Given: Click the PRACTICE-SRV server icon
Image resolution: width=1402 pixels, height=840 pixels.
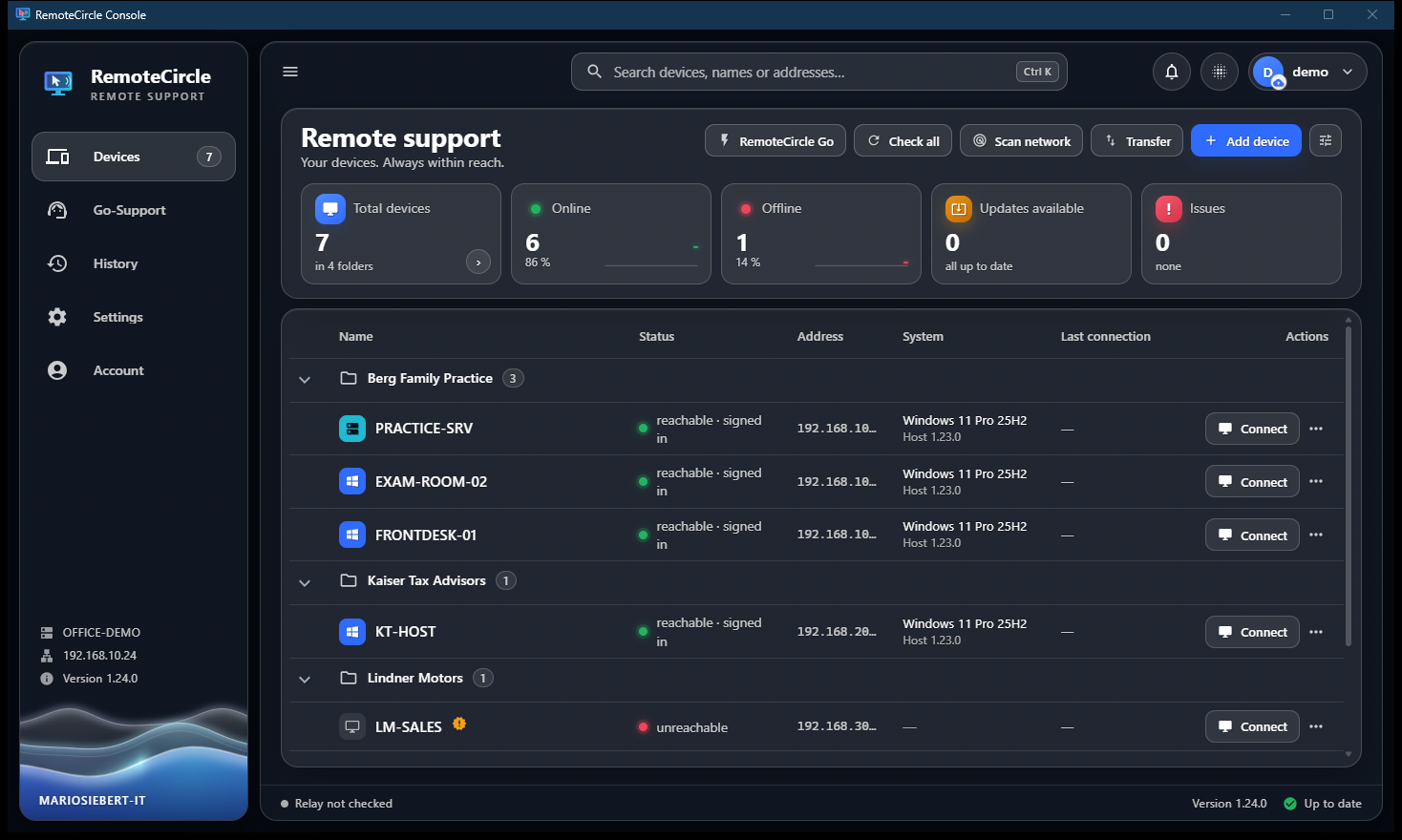Looking at the screenshot, I should click(x=352, y=429).
